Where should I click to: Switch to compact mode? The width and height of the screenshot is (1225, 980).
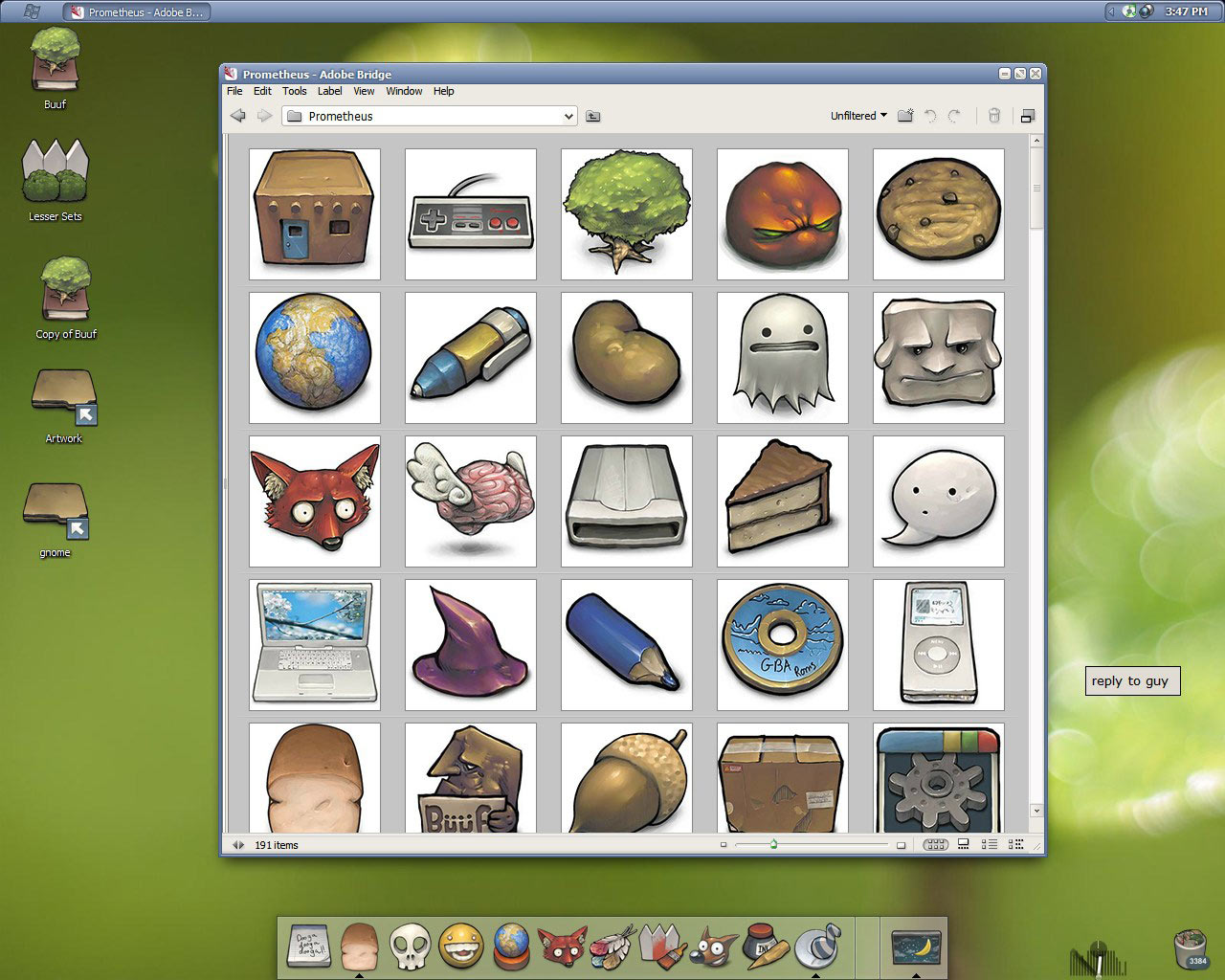[x=1028, y=116]
